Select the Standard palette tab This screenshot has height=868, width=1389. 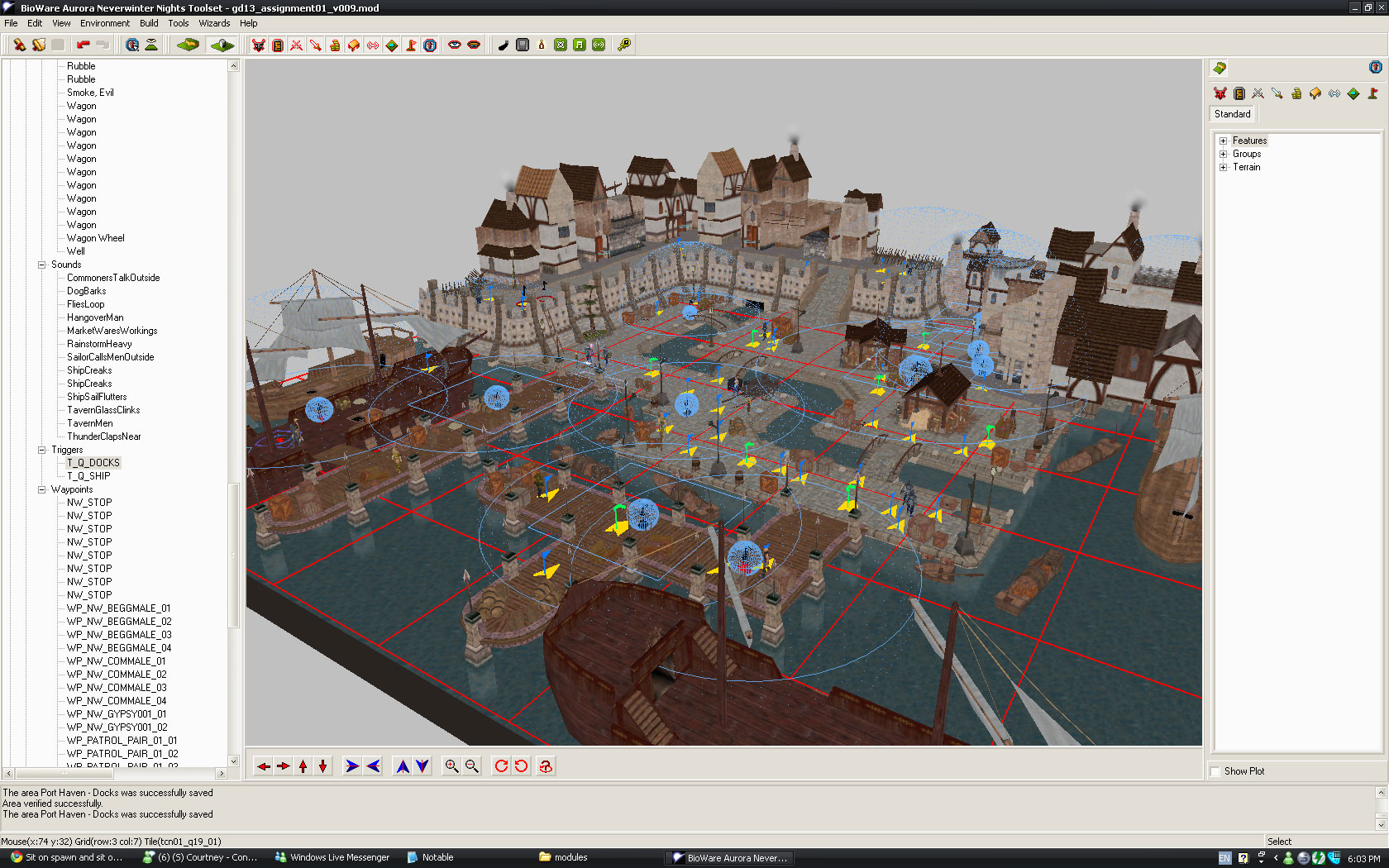coord(1232,114)
